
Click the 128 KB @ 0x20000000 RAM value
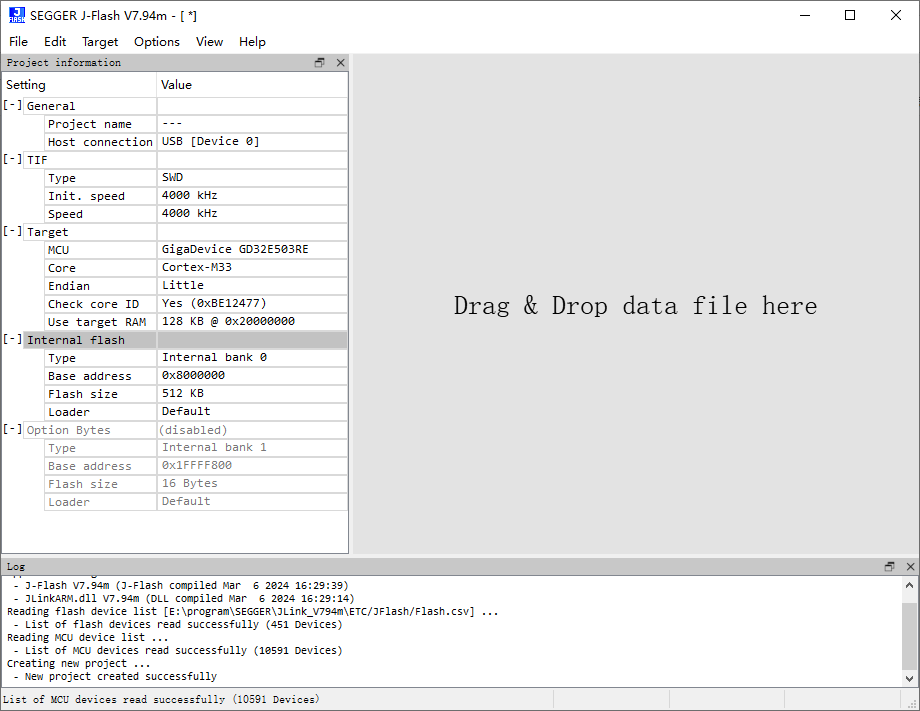tap(228, 321)
